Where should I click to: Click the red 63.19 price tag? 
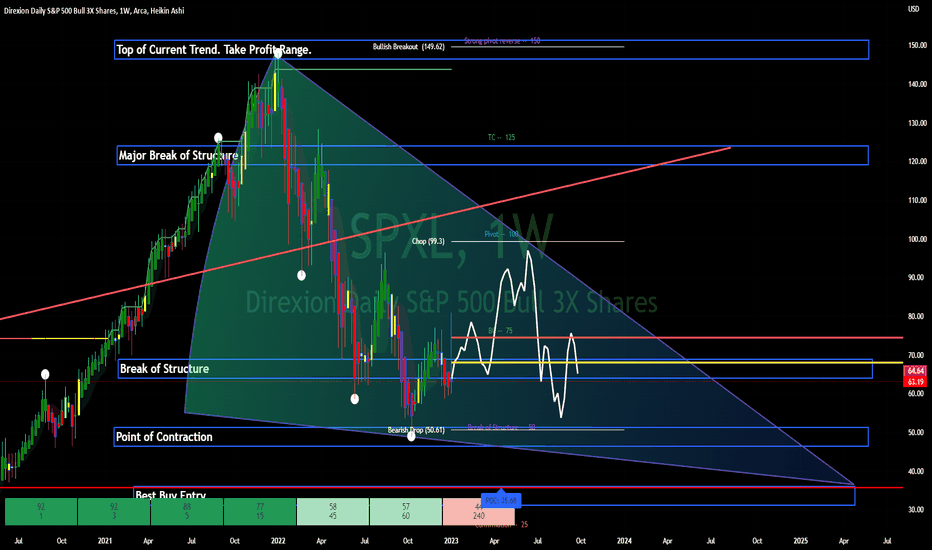915,382
